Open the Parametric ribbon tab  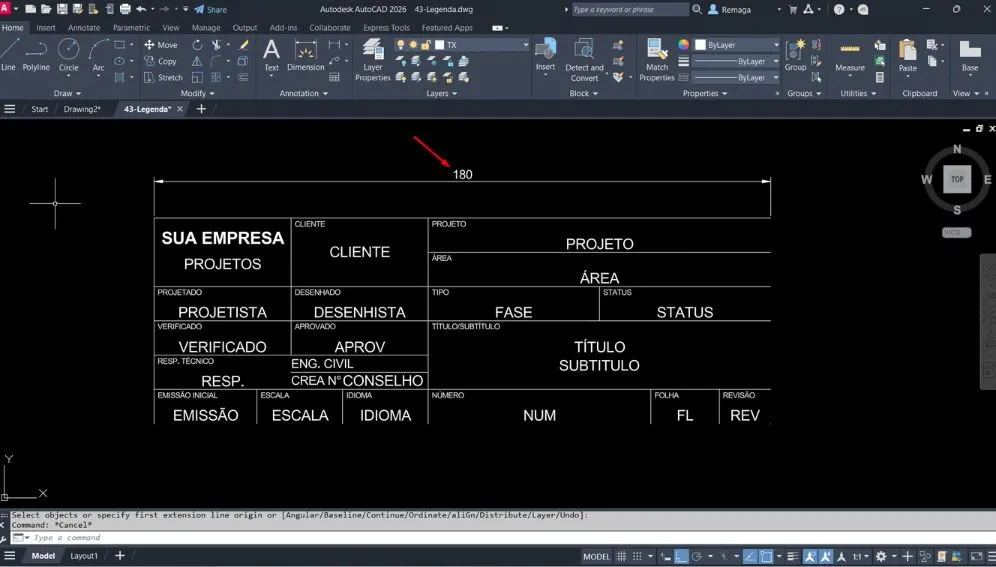coord(131,28)
